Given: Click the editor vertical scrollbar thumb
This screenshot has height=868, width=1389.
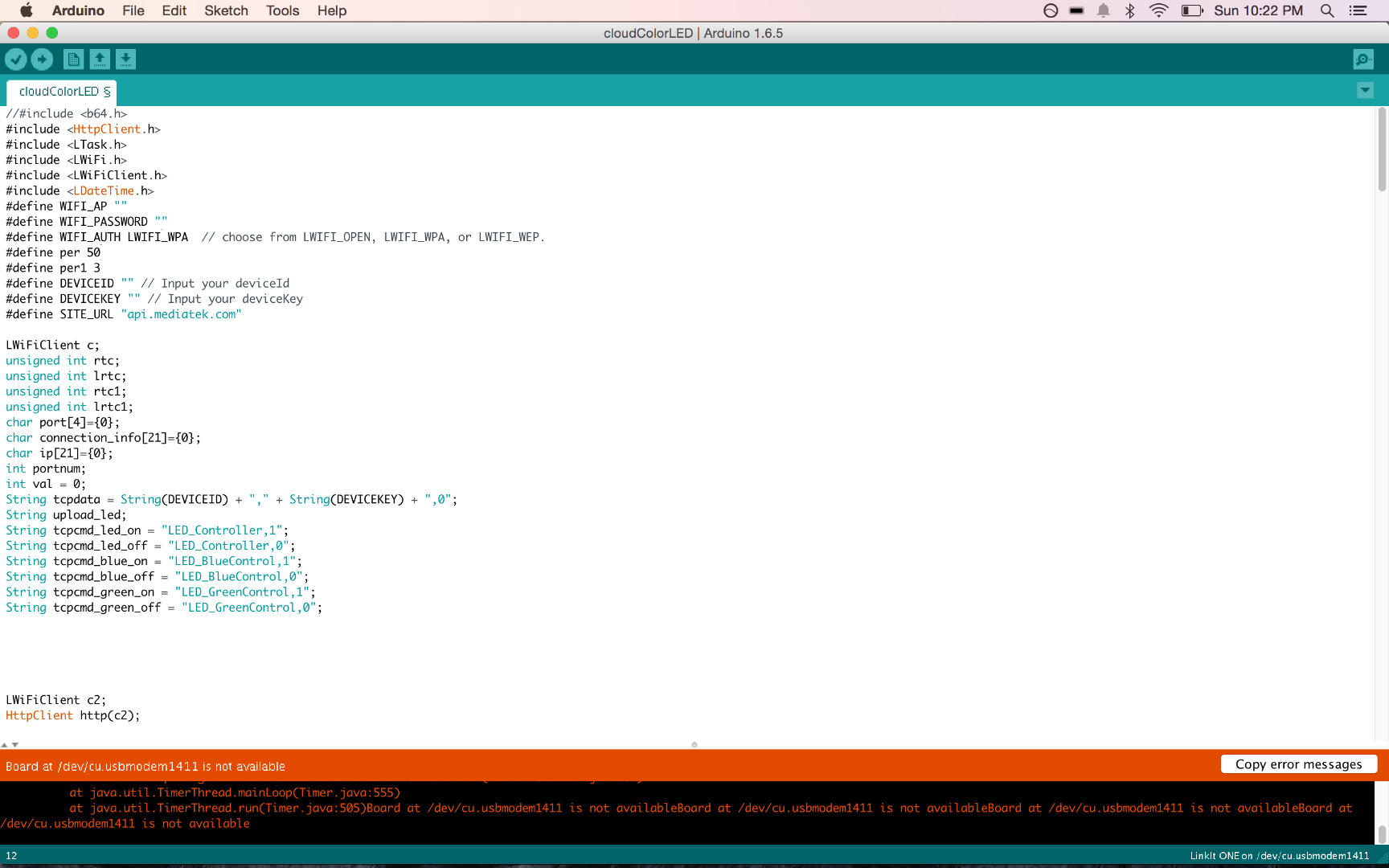Looking at the screenshot, I should pyautogui.click(x=1382, y=149).
